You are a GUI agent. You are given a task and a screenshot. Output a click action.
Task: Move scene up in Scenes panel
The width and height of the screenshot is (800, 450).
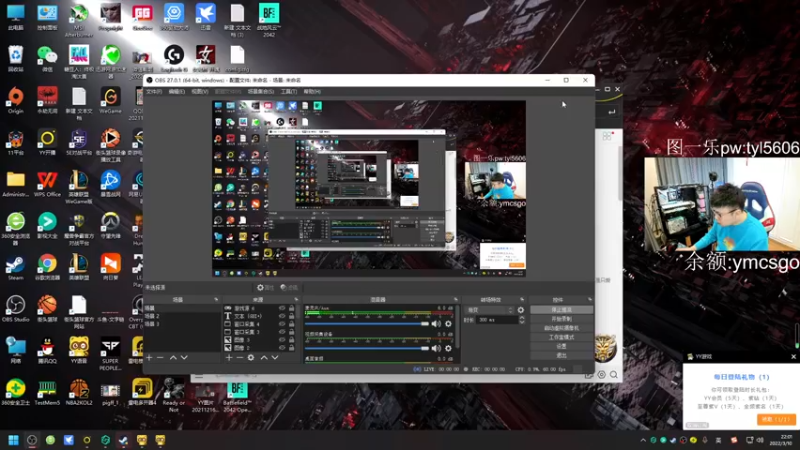(x=173, y=358)
